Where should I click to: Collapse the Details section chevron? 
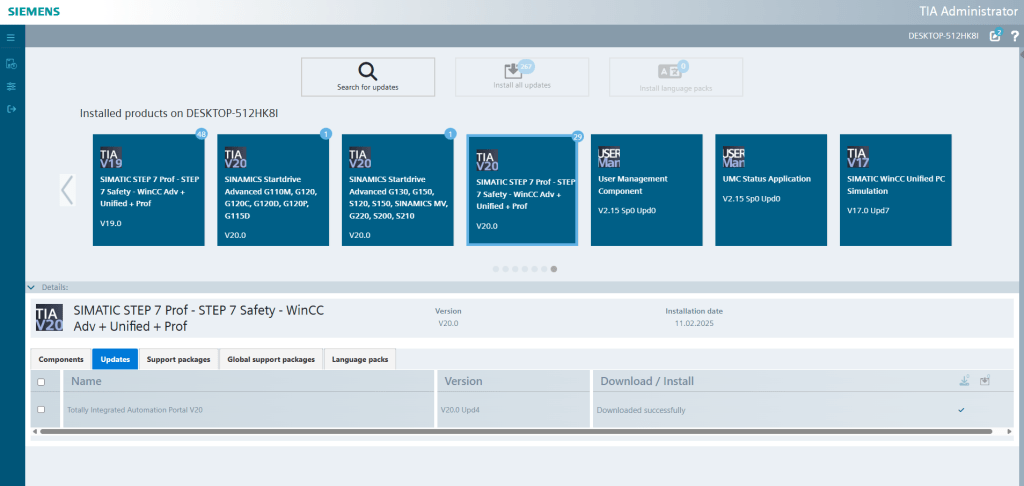point(31,287)
